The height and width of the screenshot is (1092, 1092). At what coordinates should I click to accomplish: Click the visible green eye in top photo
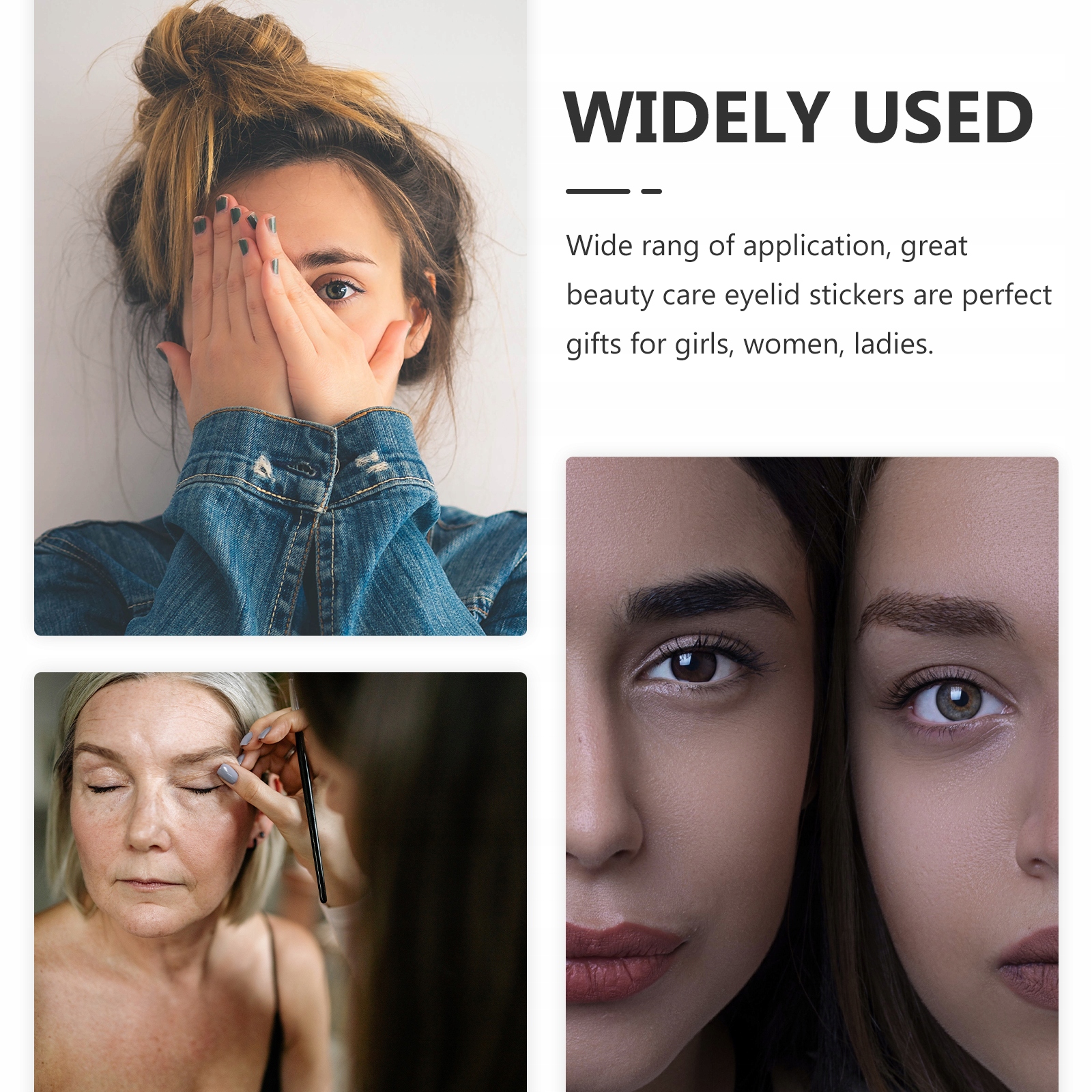click(x=337, y=290)
